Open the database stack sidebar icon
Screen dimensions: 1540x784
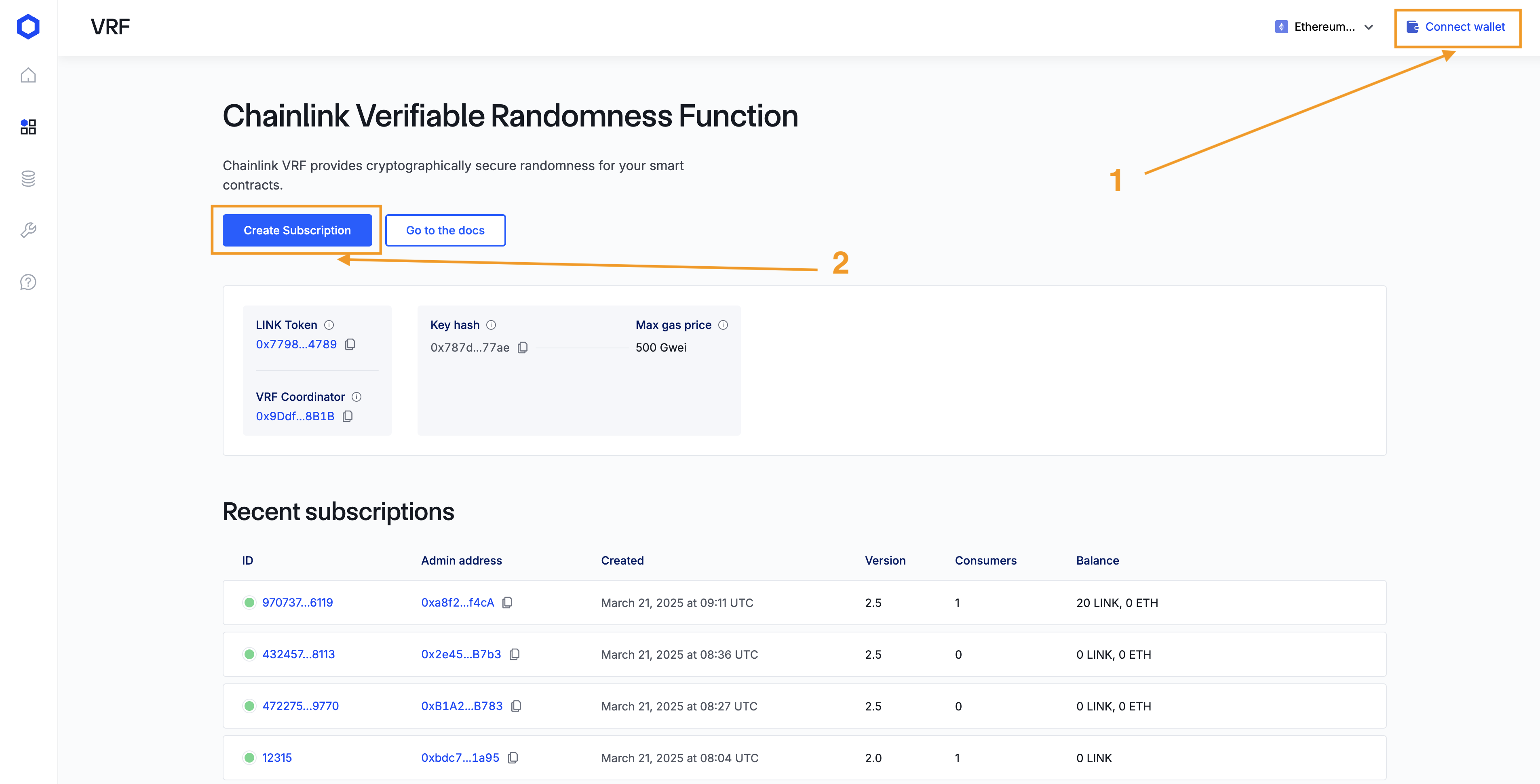[28, 178]
